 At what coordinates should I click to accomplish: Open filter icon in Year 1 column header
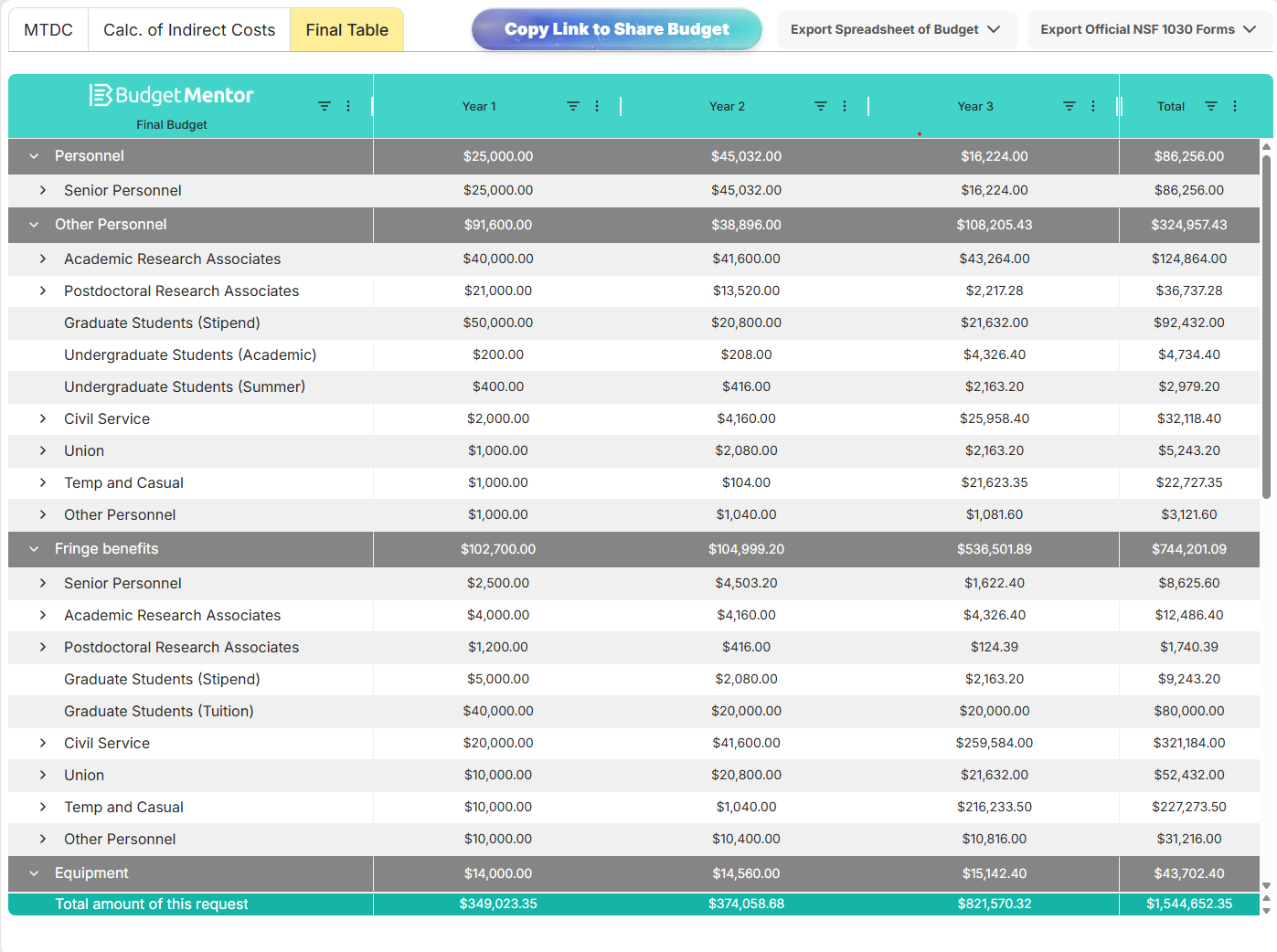(x=572, y=106)
